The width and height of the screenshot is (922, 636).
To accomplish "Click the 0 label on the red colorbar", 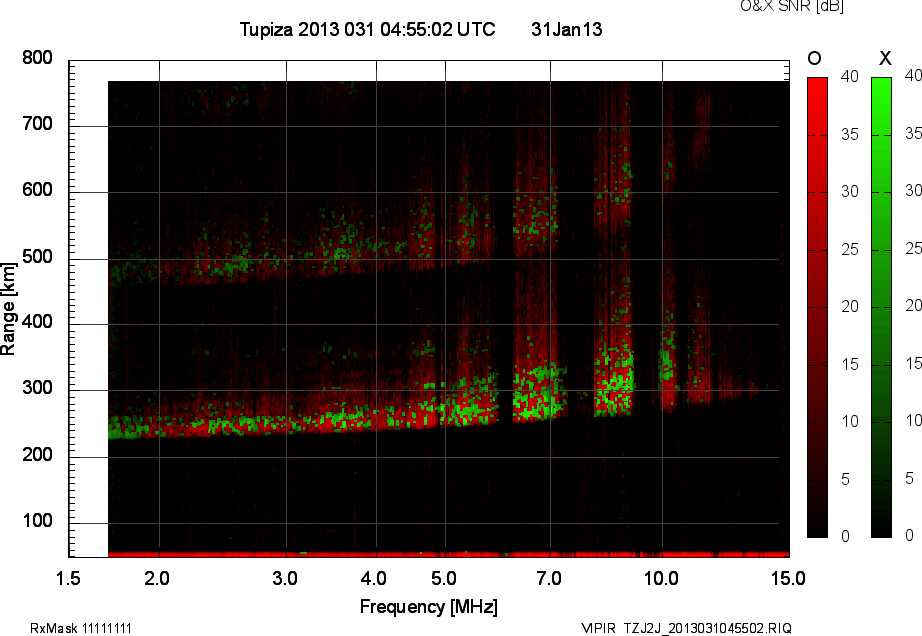I will [x=846, y=536].
